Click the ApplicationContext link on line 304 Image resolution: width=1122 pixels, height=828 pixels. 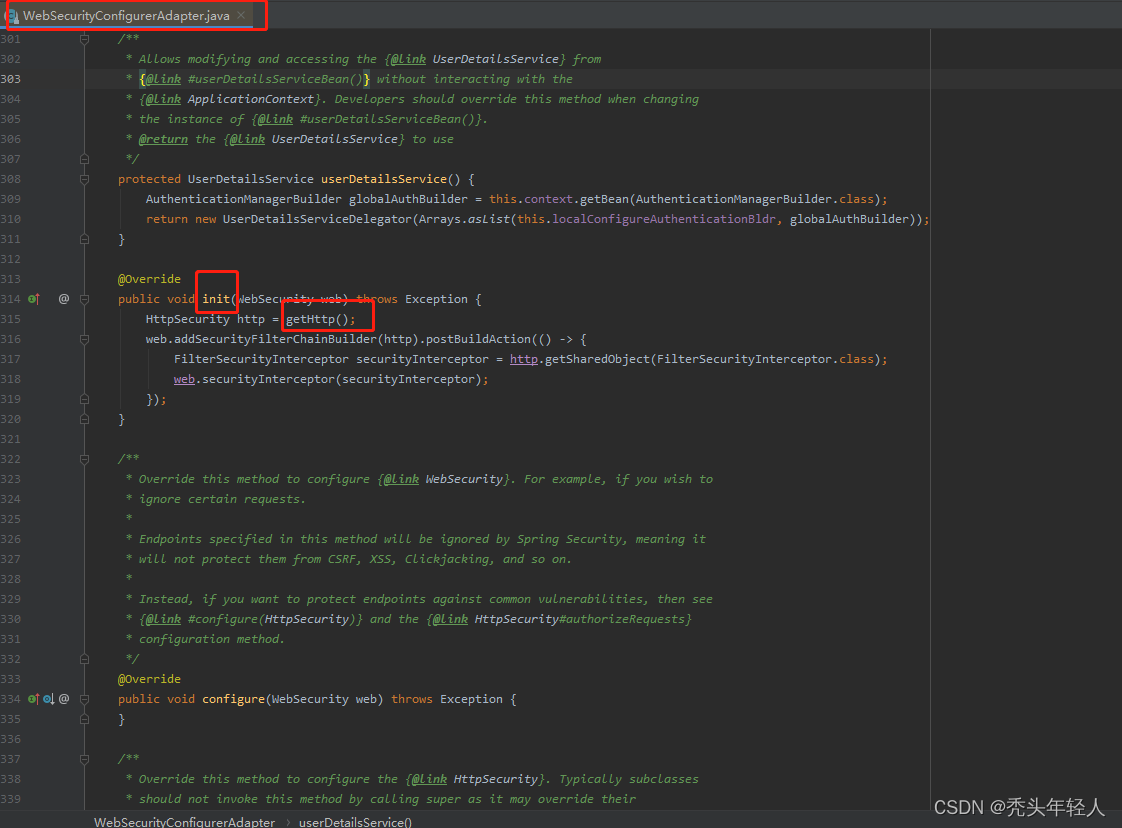(250, 99)
